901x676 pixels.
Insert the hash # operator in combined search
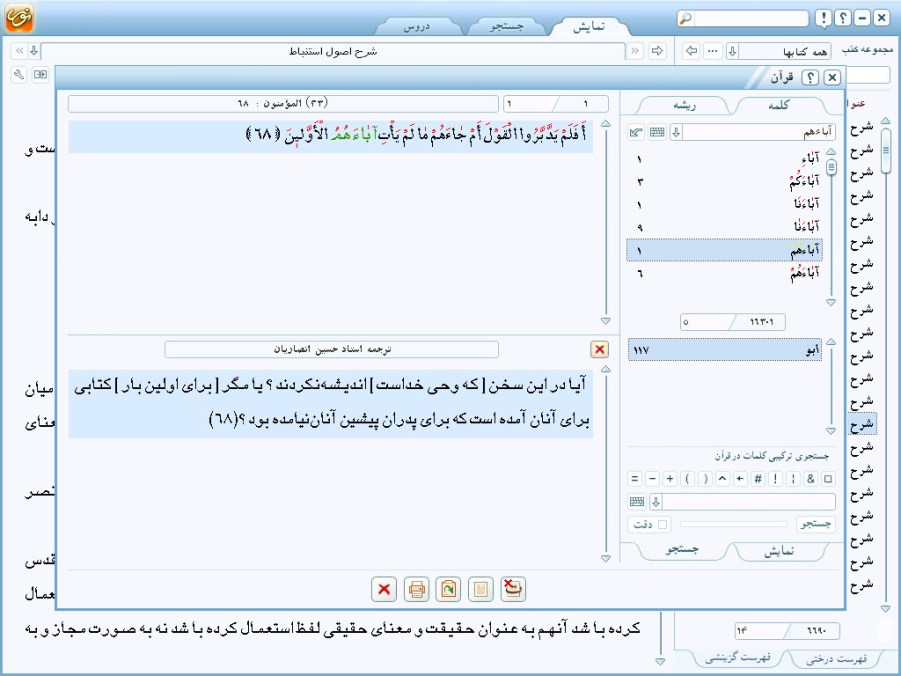click(x=757, y=478)
